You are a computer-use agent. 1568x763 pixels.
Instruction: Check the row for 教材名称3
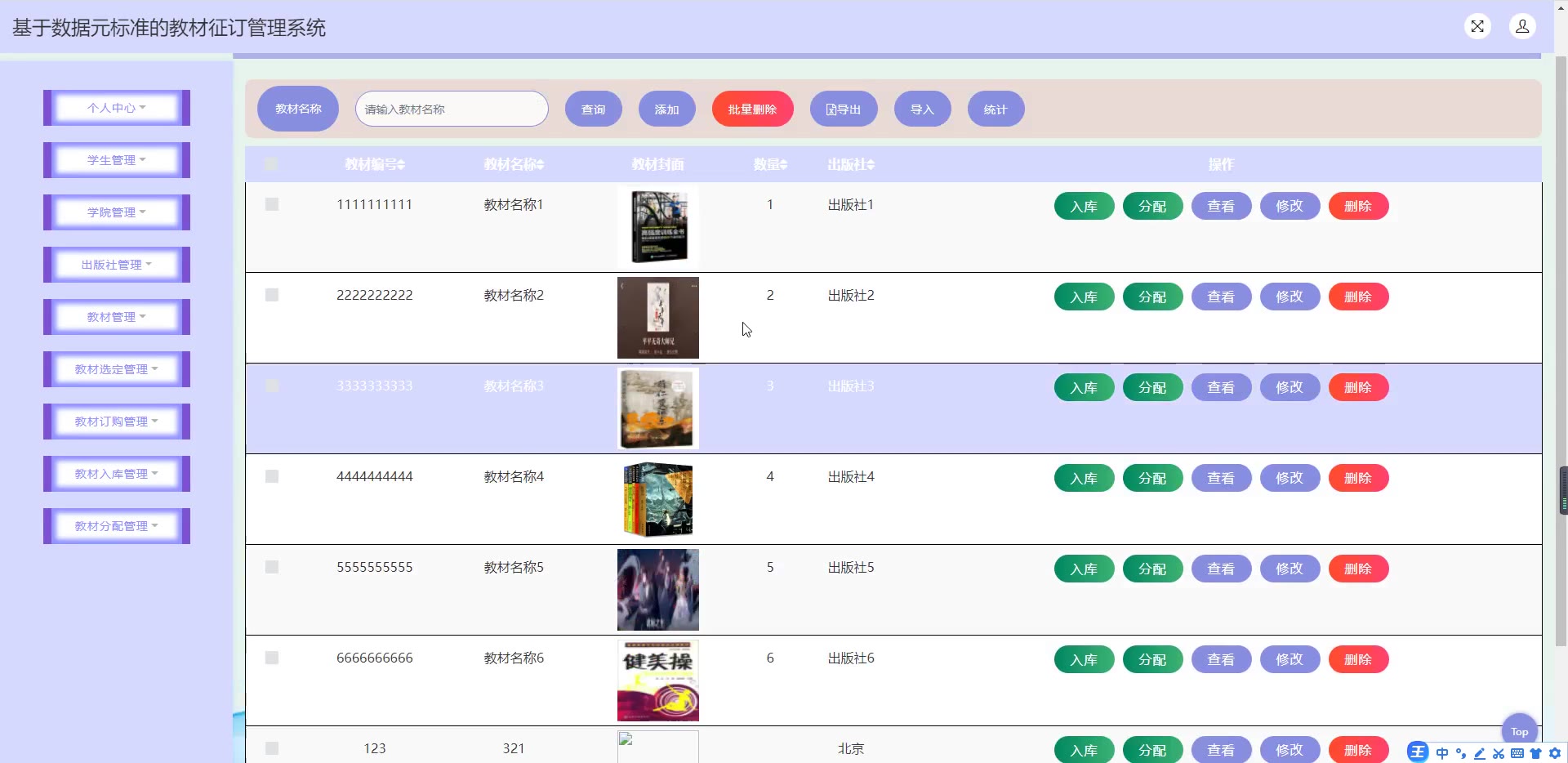[x=272, y=386]
